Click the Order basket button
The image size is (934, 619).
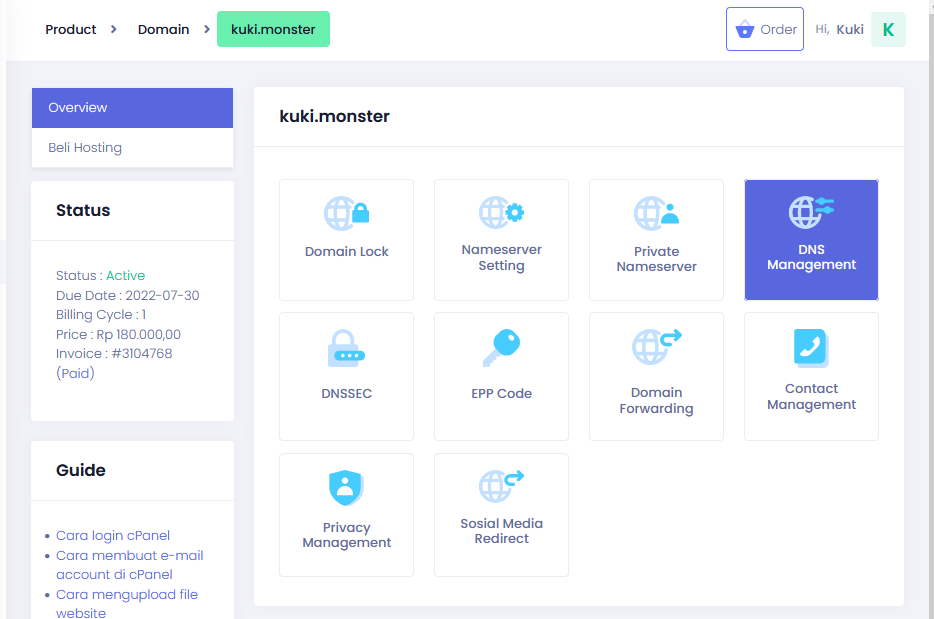click(x=765, y=29)
